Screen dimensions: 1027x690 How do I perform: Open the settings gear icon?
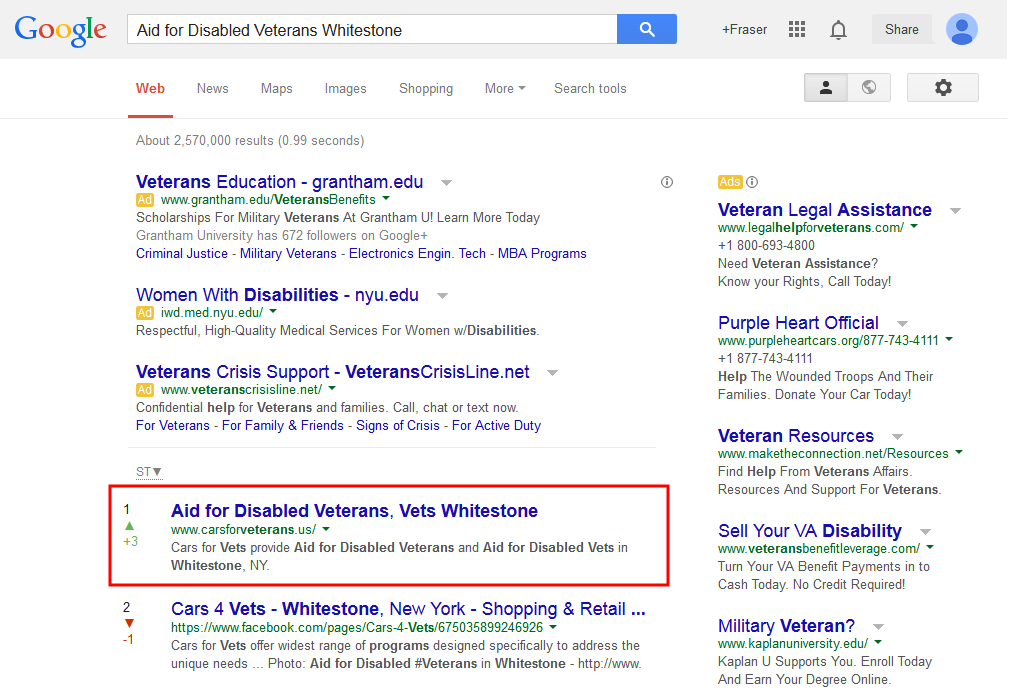tap(943, 87)
